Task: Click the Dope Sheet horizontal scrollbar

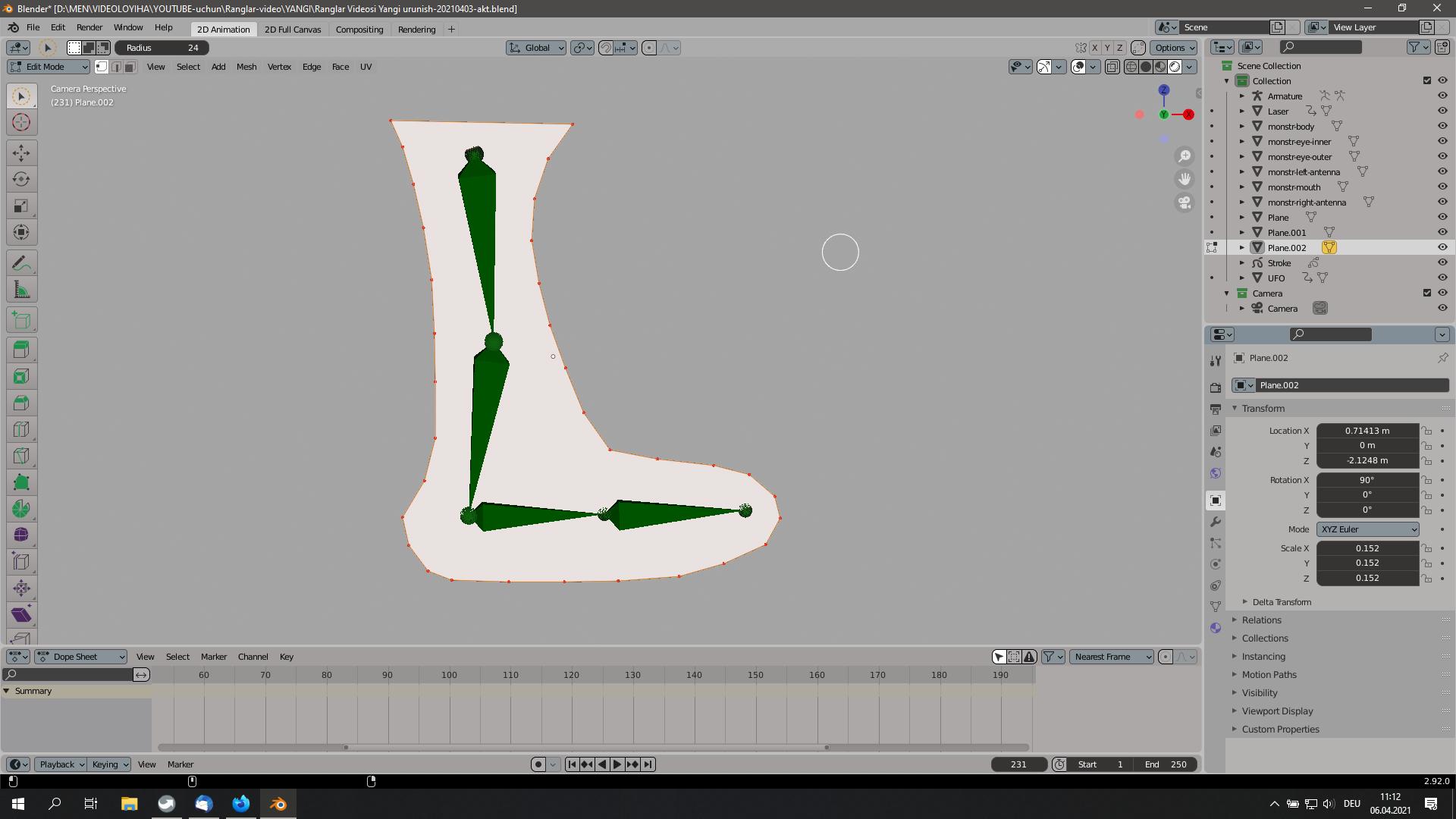Action: click(x=593, y=748)
